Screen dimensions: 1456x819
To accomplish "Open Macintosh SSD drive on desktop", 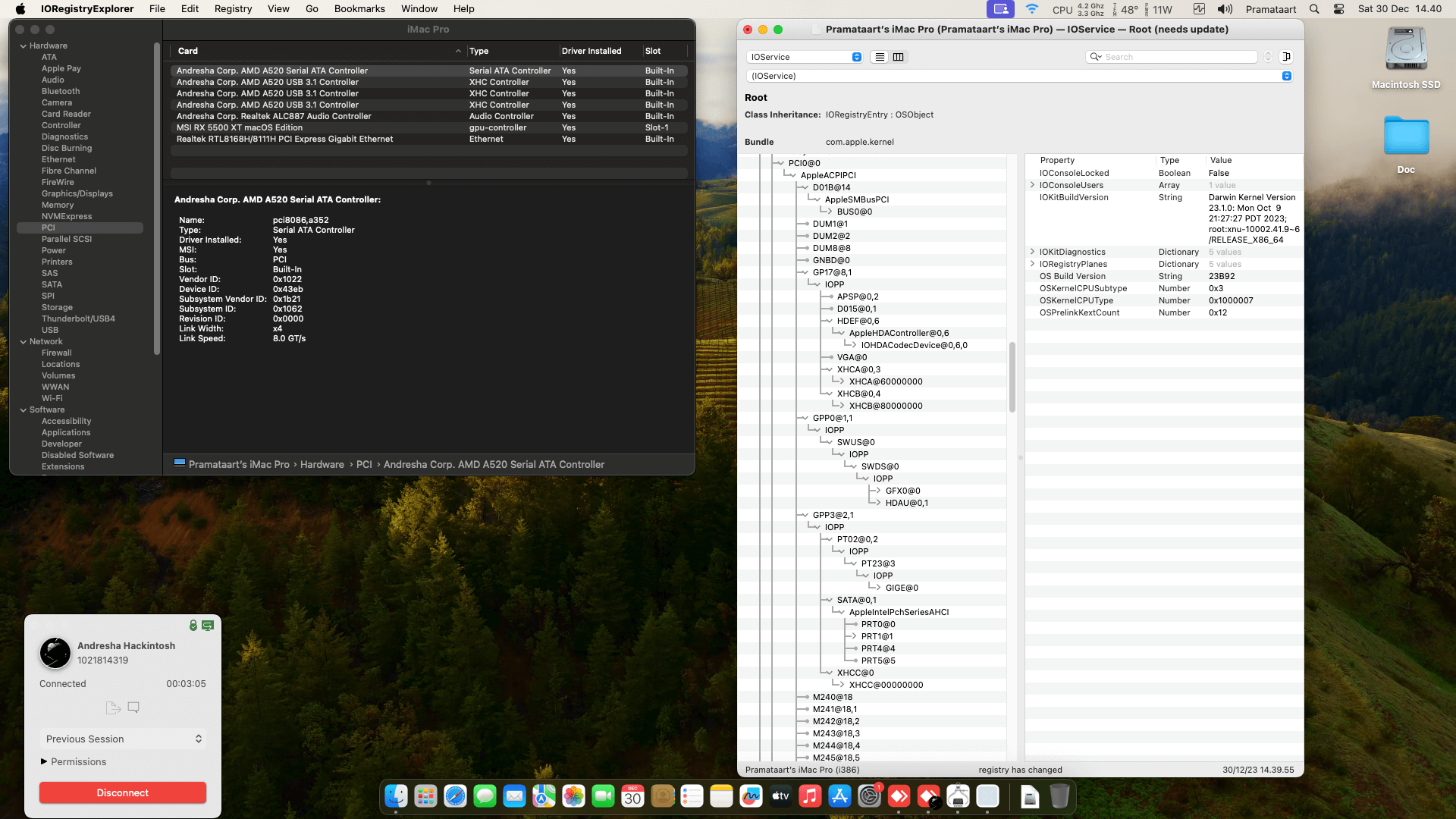I will (1405, 51).
